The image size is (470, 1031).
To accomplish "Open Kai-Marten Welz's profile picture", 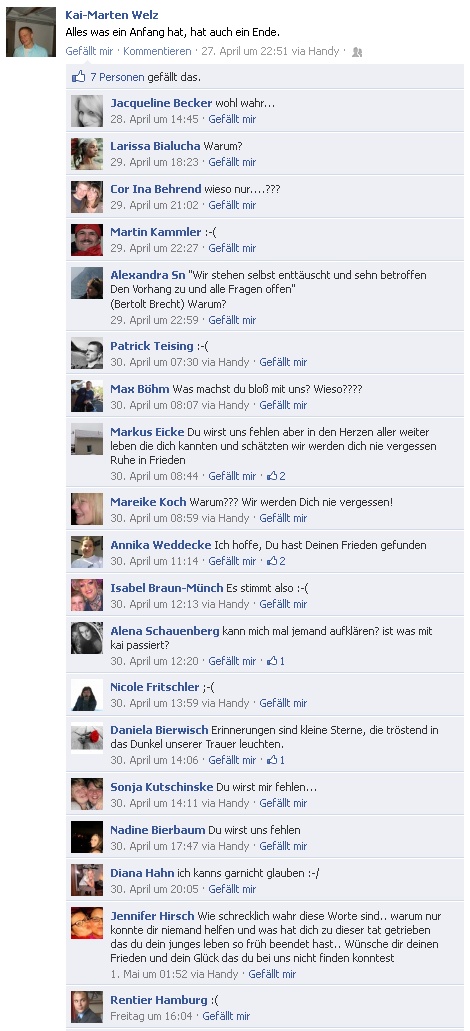I will (x=31, y=32).
